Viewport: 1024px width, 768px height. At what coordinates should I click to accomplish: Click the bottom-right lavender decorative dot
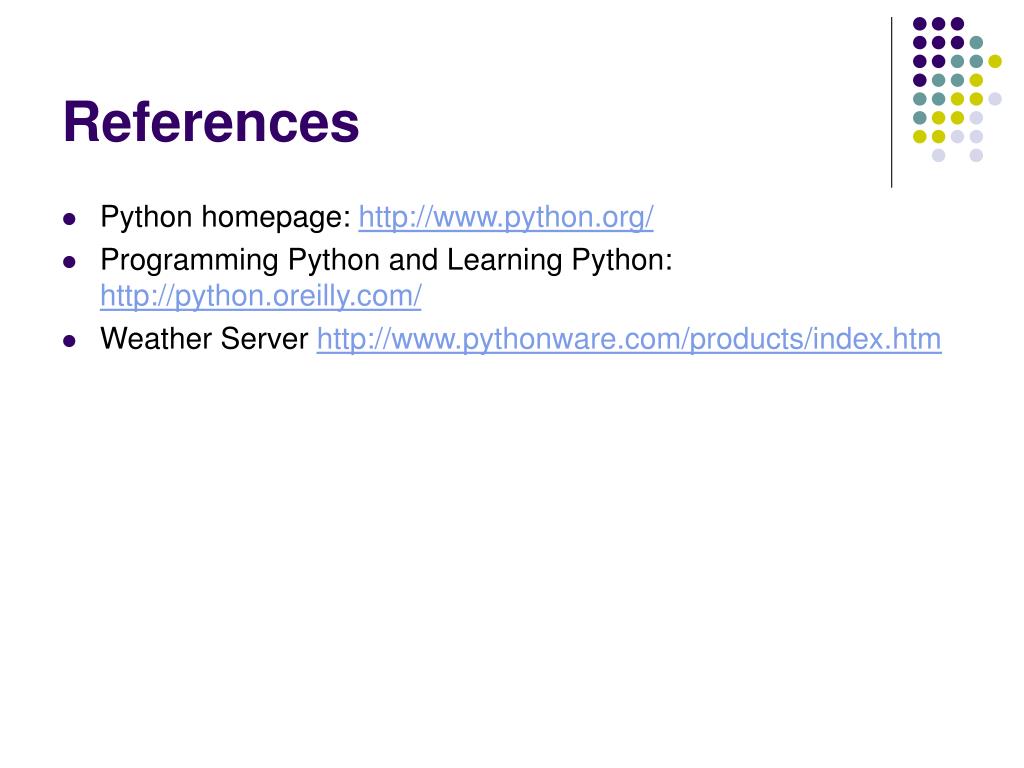pyautogui.click(x=976, y=155)
